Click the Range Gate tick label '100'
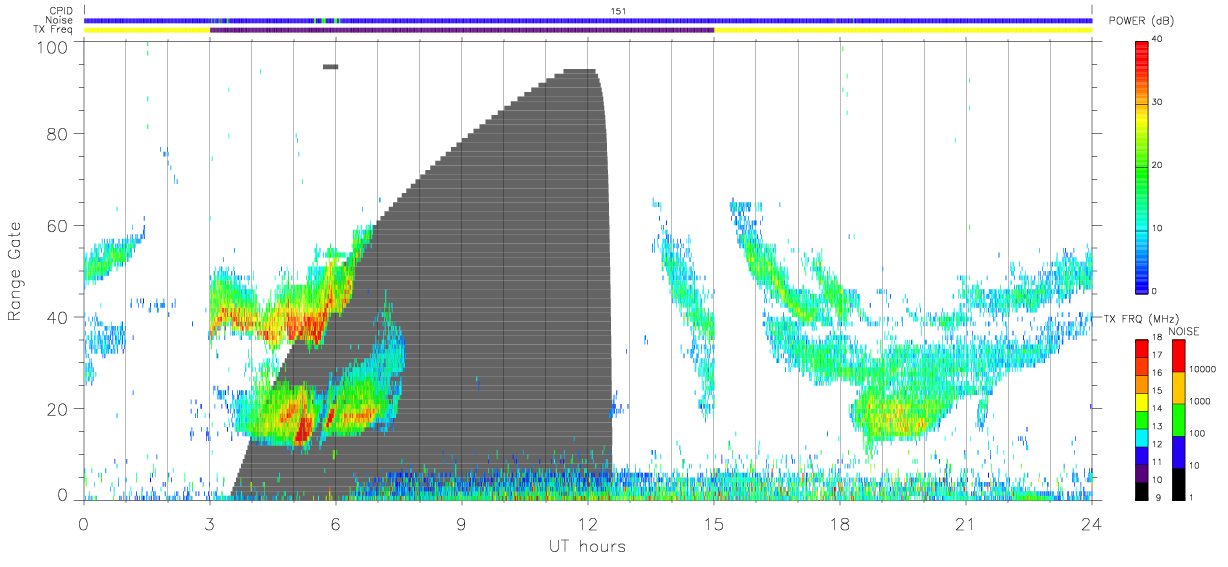Viewport: 1228px width, 567px height. click(x=52, y=47)
